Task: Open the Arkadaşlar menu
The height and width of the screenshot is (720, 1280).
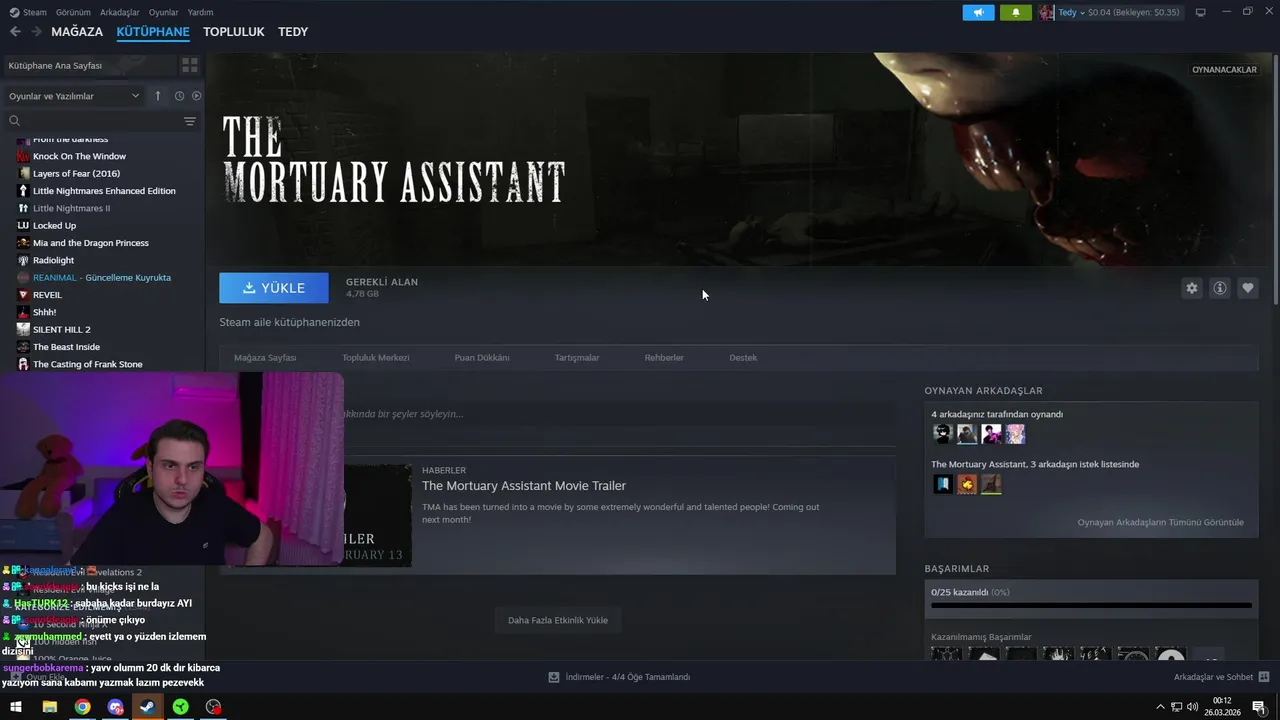Action: point(120,12)
